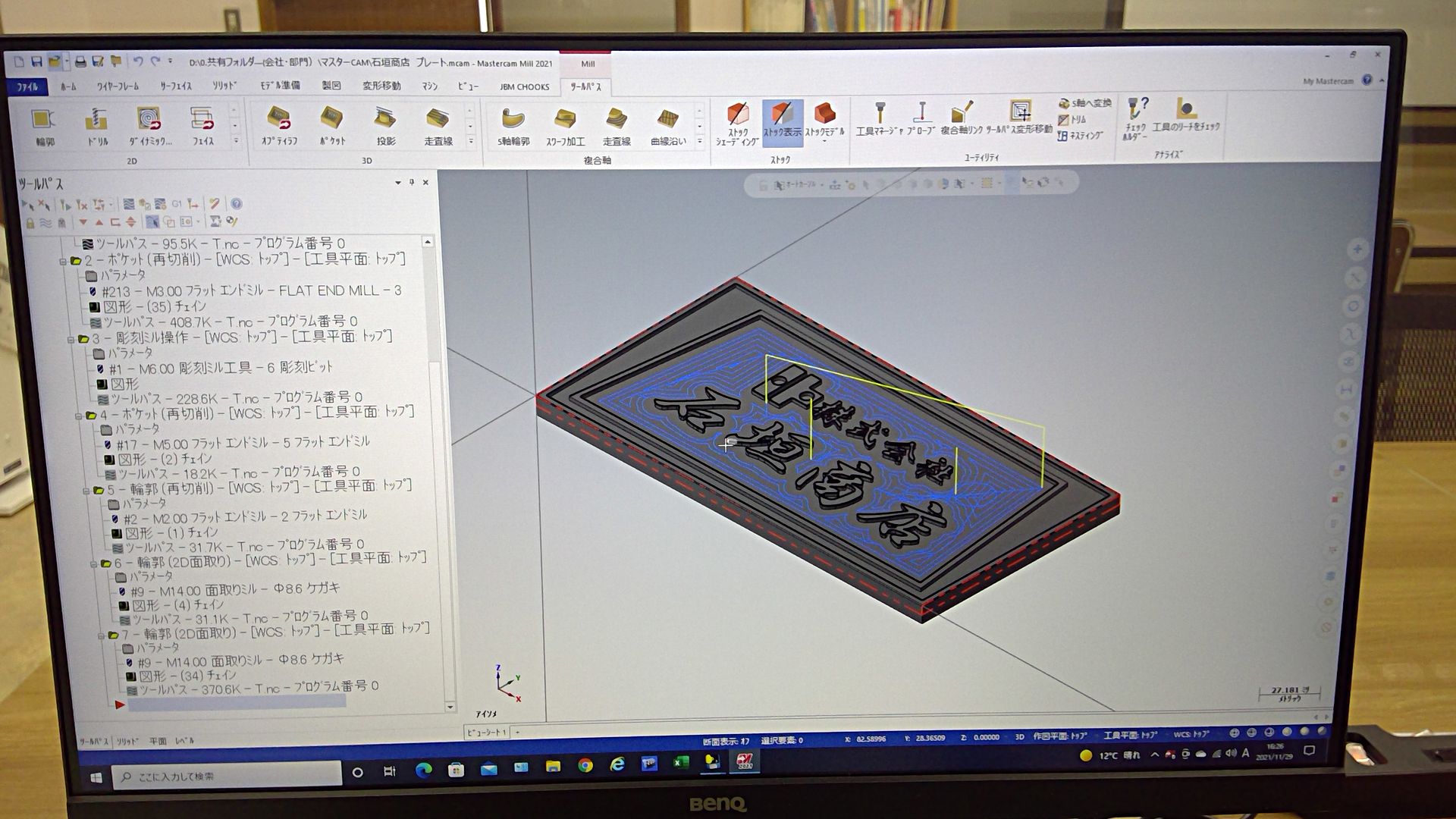Select the 輪郭 contour toolpath icon

(x=43, y=120)
